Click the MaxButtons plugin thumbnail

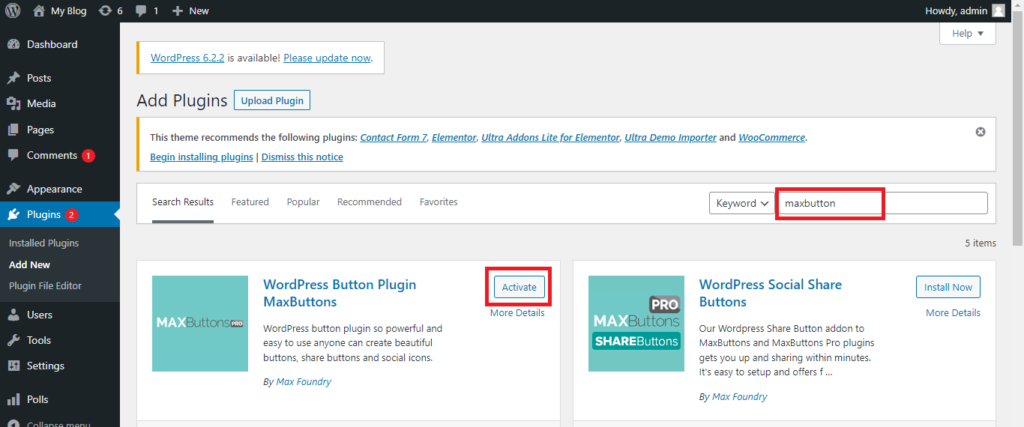tap(200, 323)
